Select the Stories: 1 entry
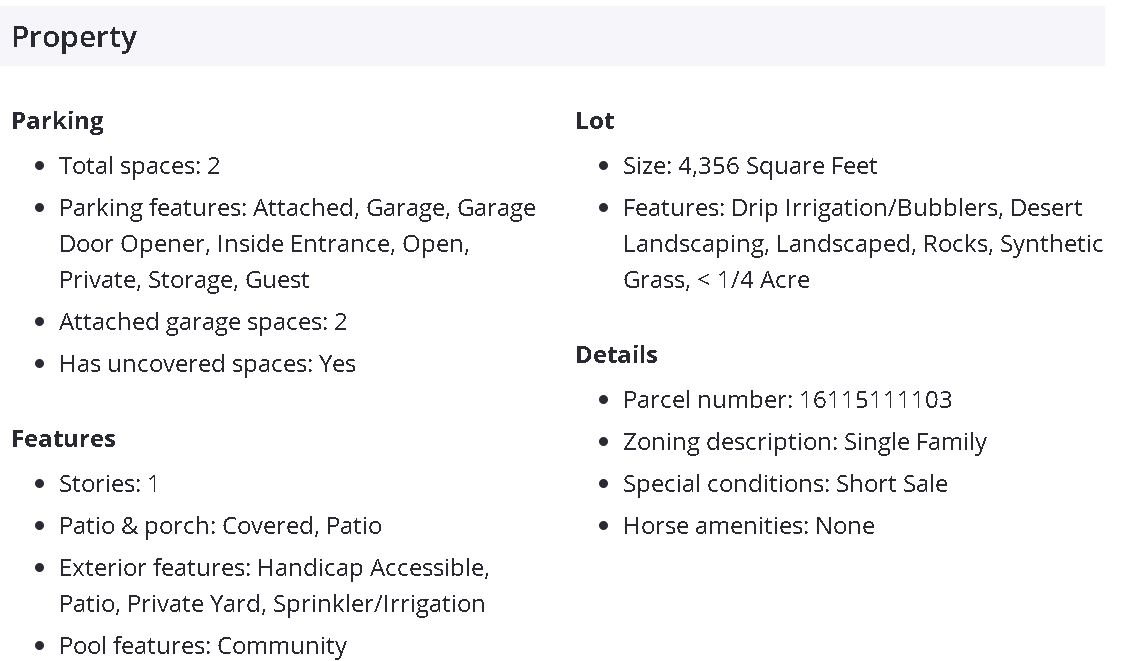This screenshot has width=1129, height=661. click(x=109, y=484)
